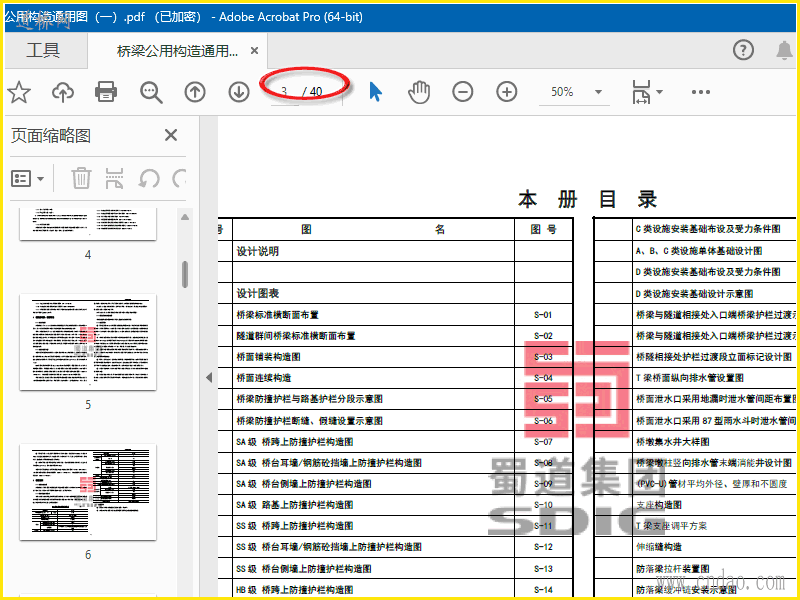
Task: Select the 桥梁公用构造通用 document tab
Action: click(x=177, y=51)
